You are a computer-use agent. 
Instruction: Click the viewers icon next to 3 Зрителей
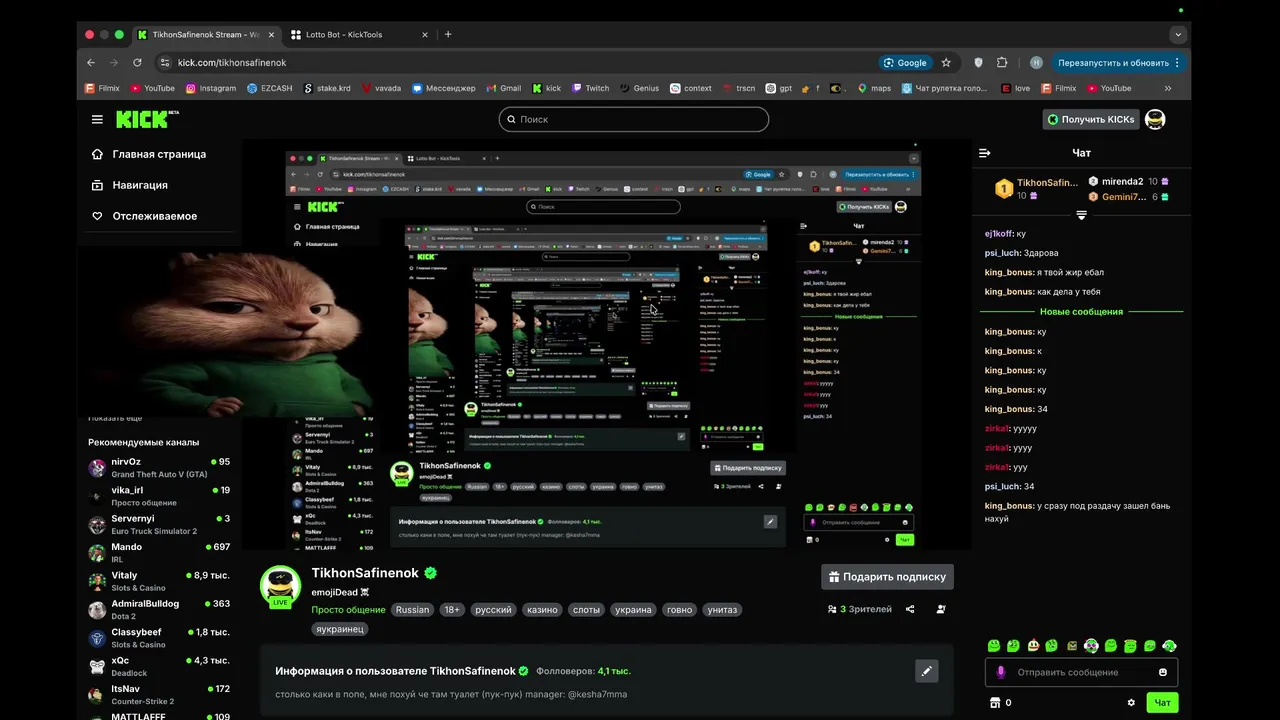click(832, 609)
